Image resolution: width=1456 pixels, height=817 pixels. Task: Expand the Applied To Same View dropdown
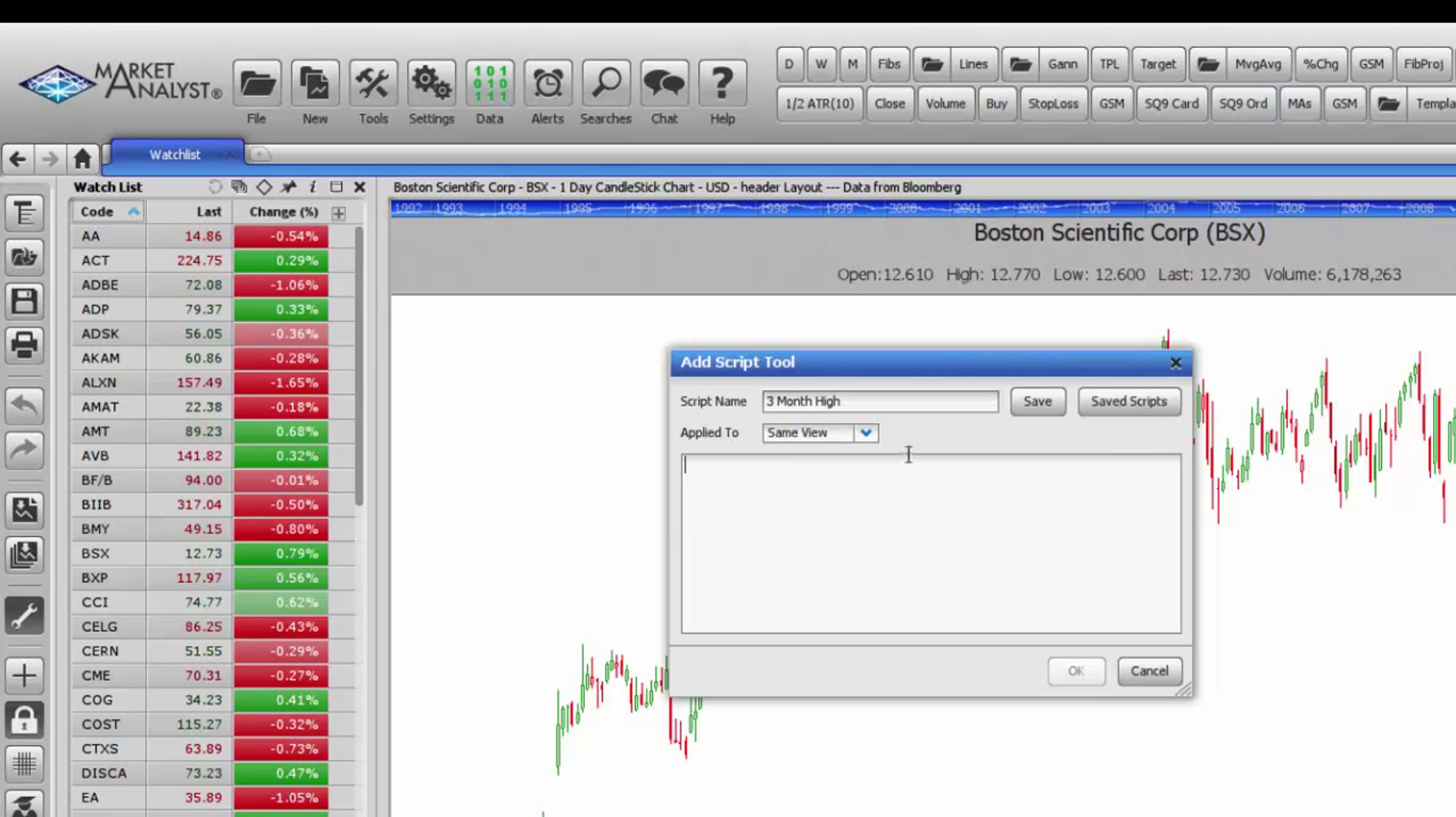click(866, 433)
